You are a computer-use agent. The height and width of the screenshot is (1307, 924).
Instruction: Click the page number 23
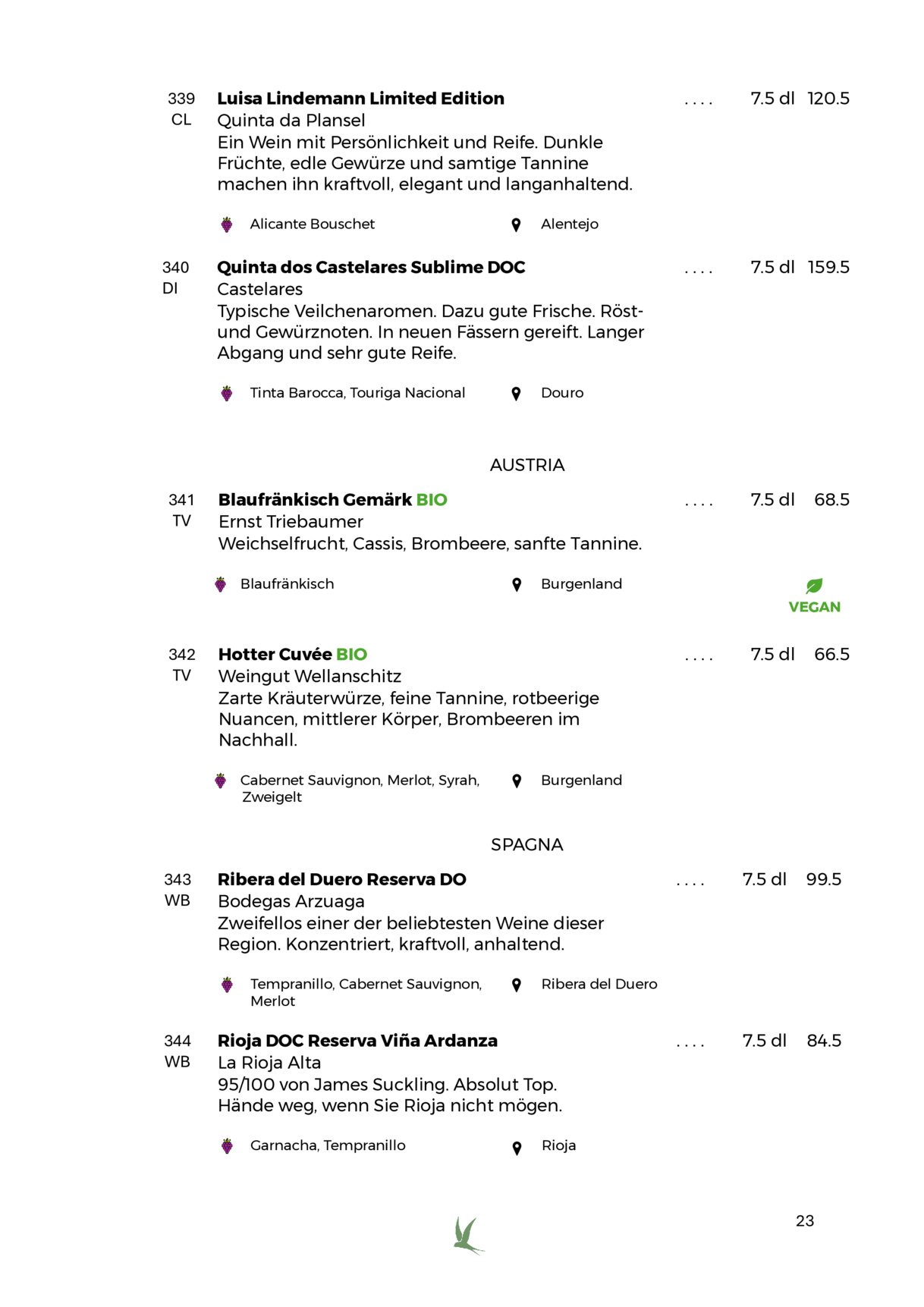click(x=805, y=1221)
